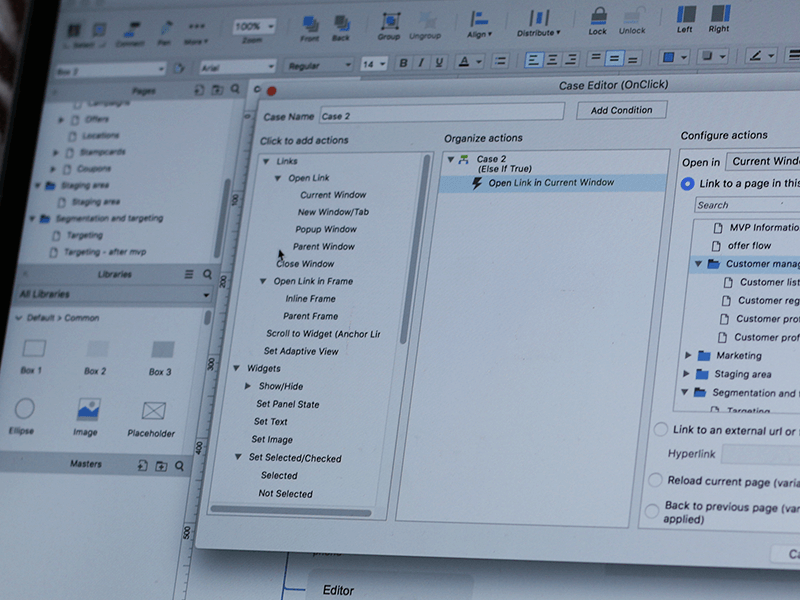800x600 pixels.
Task: Toggle bulleted list icon
Action: click(500, 62)
